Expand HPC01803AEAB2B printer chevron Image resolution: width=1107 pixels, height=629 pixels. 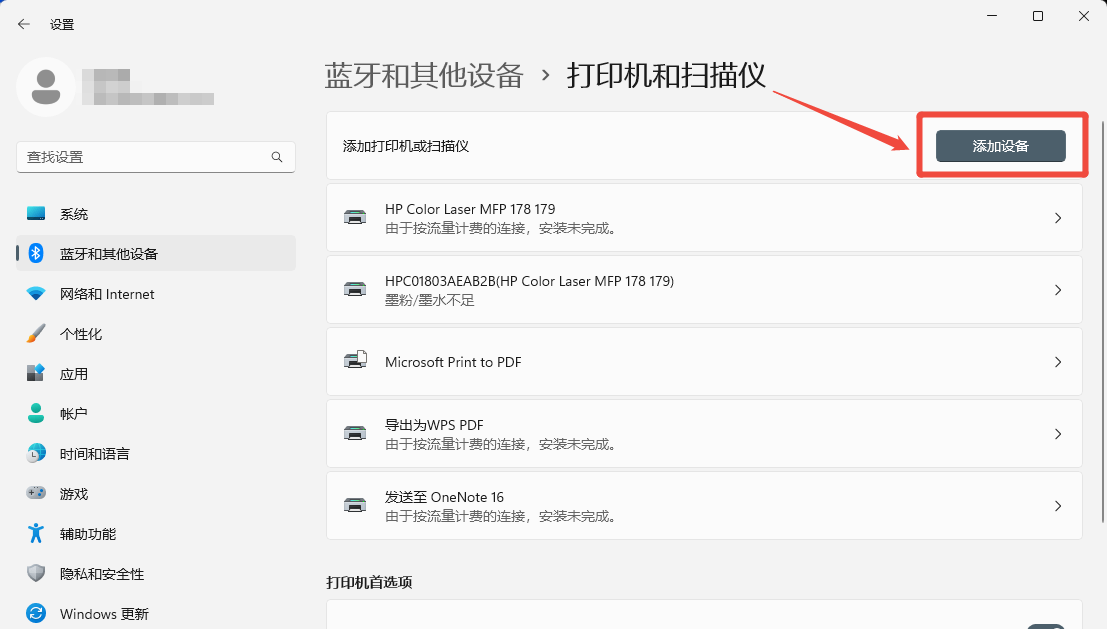point(1058,290)
